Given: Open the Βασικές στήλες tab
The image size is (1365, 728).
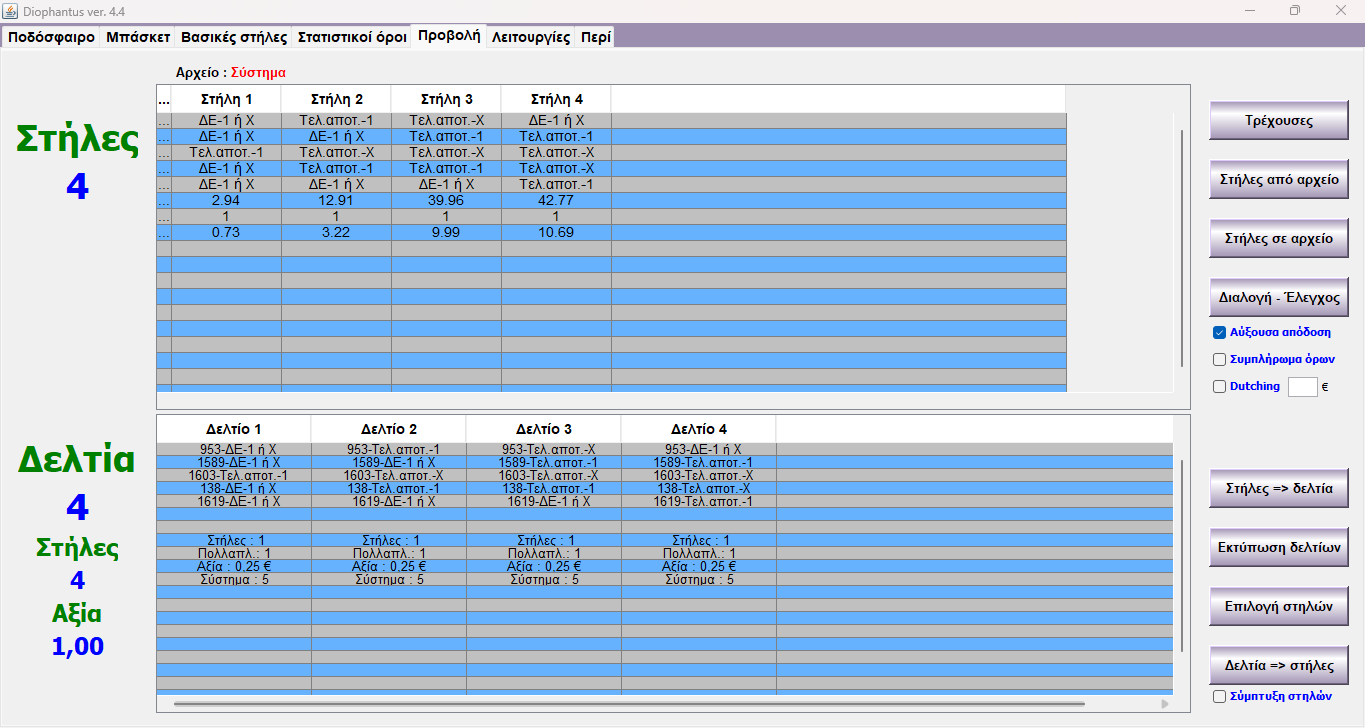Looking at the screenshot, I should 234,37.
